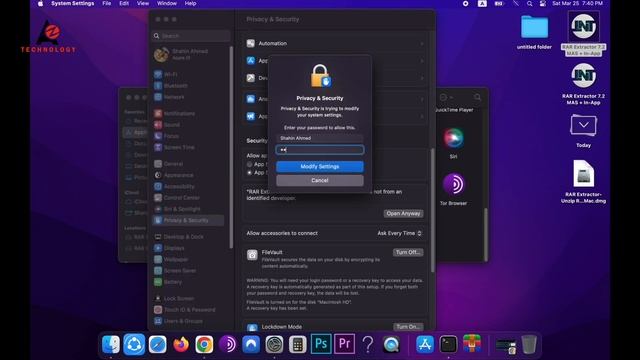This screenshot has width=640, height=360.
Task: Click the Open Anyway button
Action: tap(403, 213)
